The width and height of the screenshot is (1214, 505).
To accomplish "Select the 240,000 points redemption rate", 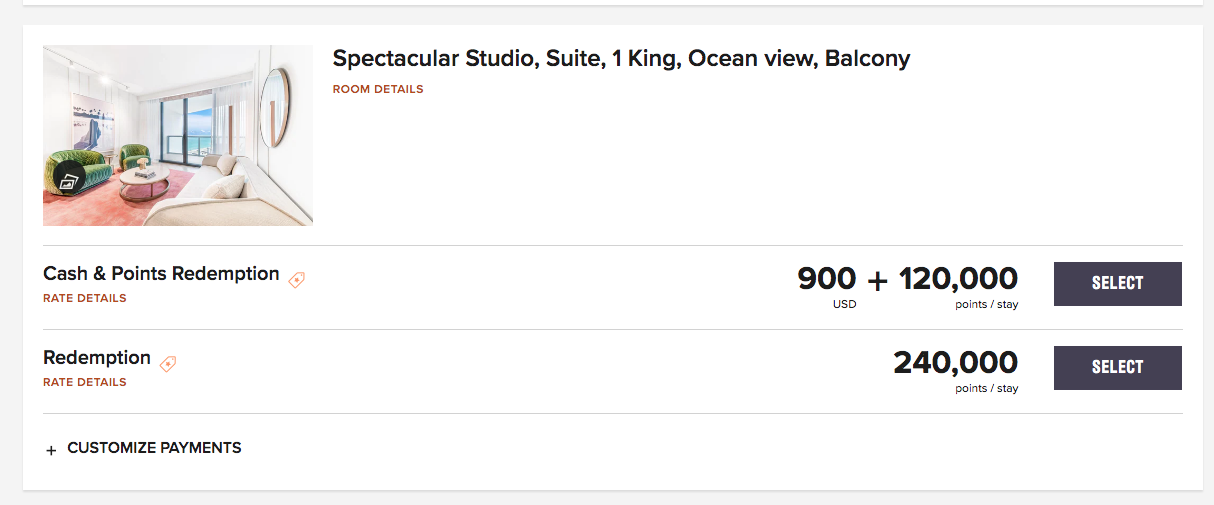I will click(x=1117, y=368).
